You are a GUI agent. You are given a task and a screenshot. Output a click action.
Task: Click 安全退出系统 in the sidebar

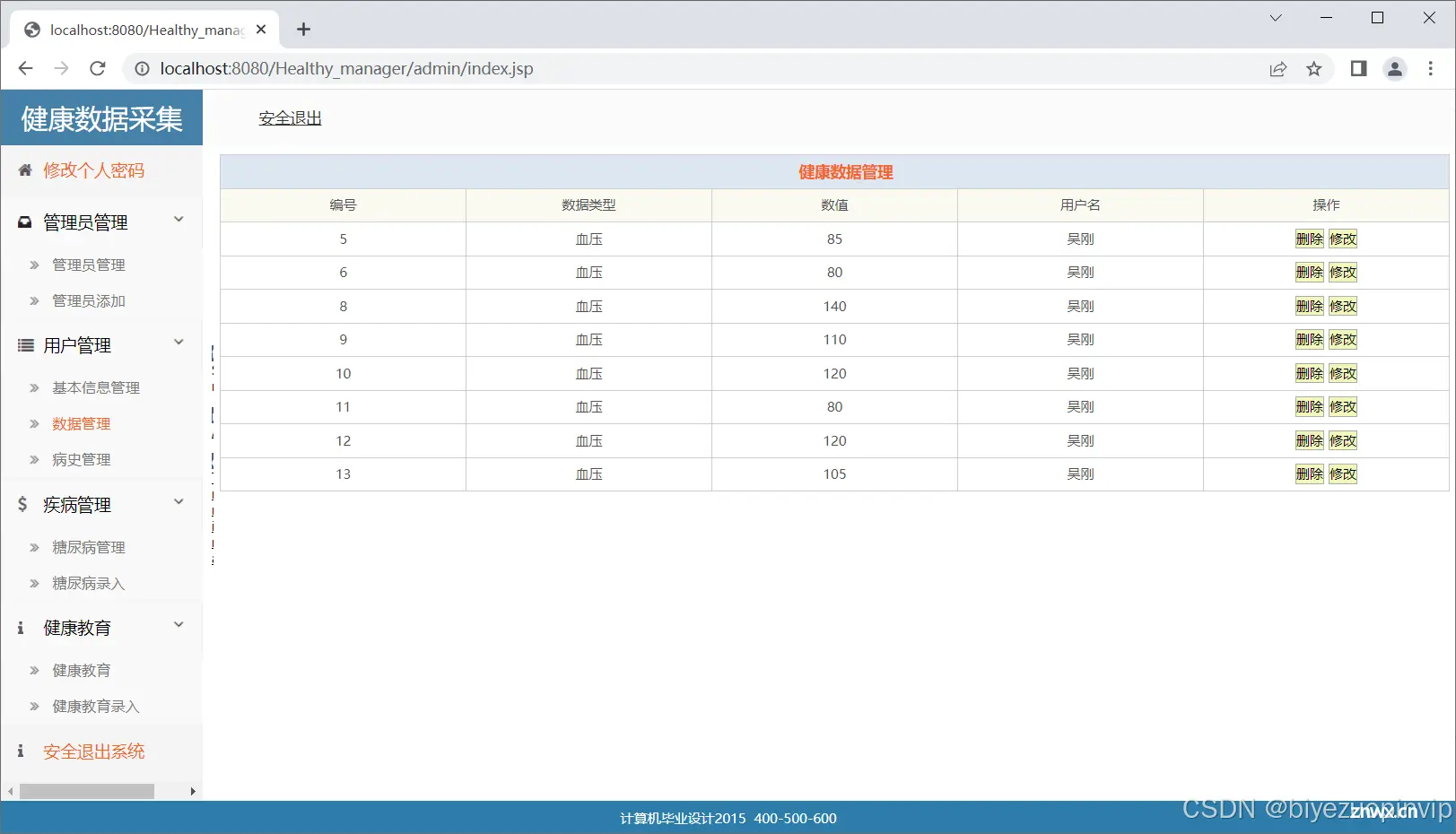93,751
